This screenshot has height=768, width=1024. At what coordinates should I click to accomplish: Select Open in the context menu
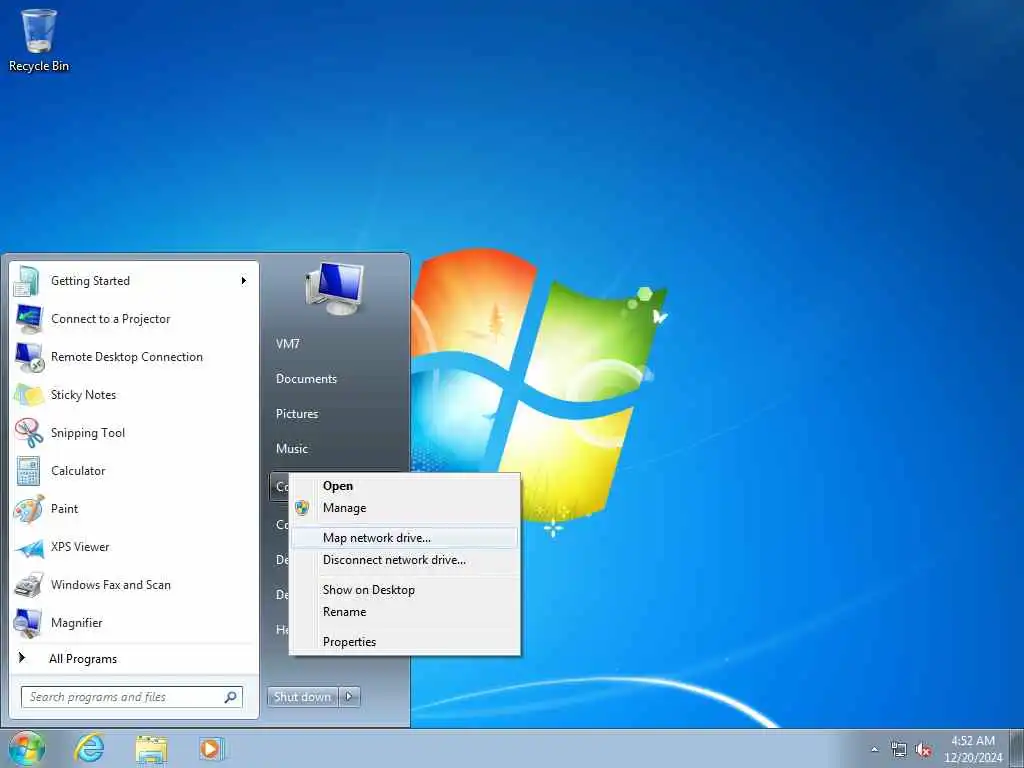[405, 486]
